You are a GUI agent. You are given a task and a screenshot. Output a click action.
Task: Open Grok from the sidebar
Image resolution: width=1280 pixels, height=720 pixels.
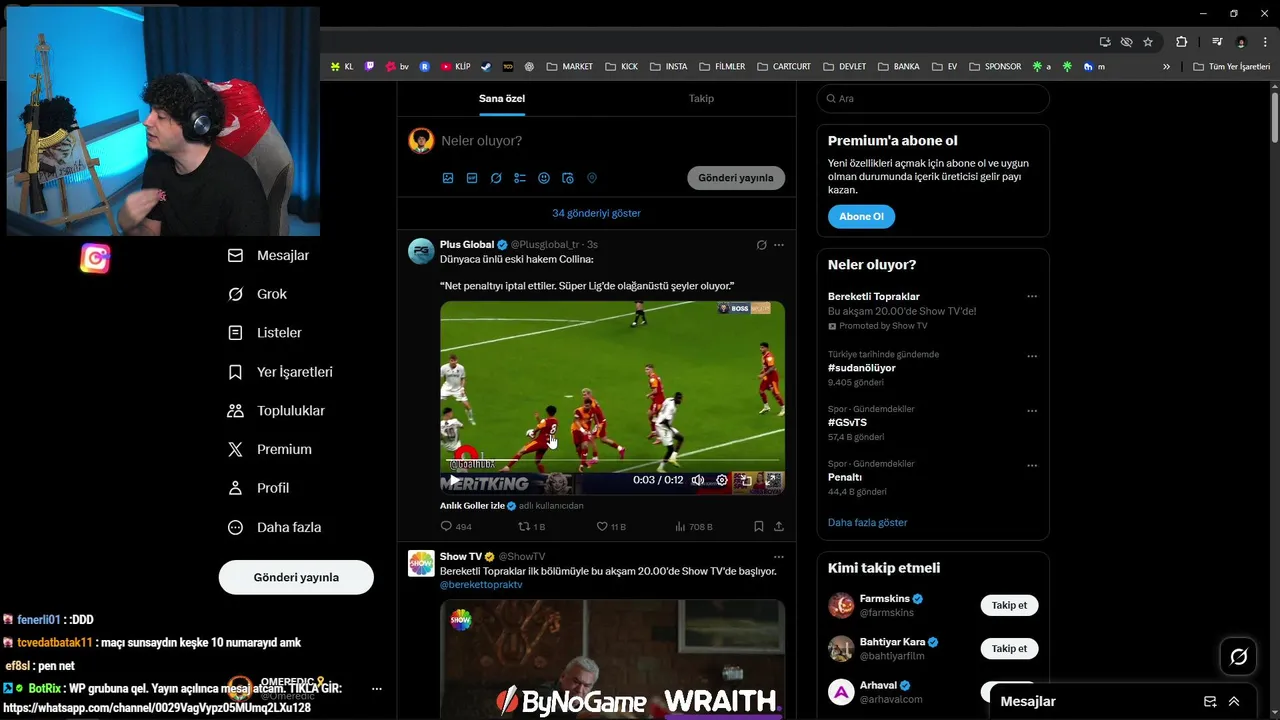pyautogui.click(x=258, y=294)
